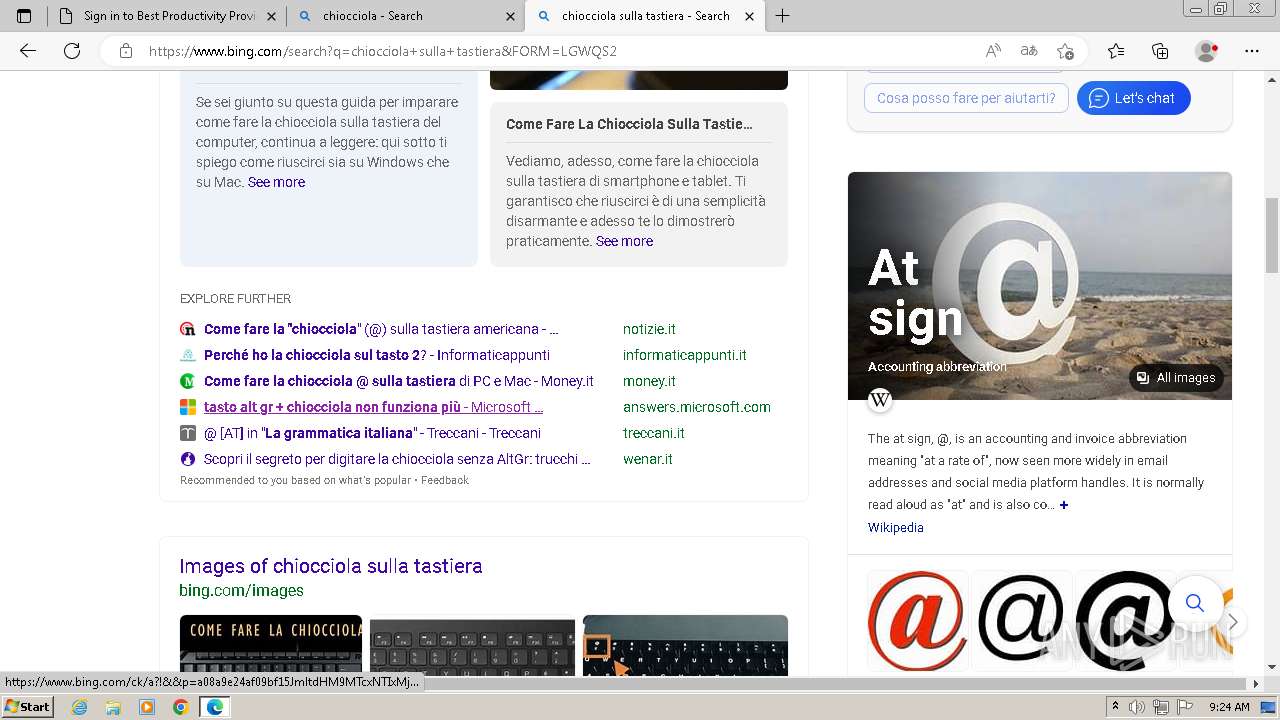Click the 'Cosa posso fare per aiutarti?' suggestion
Screen dimensions: 1280x720
coord(966,98)
